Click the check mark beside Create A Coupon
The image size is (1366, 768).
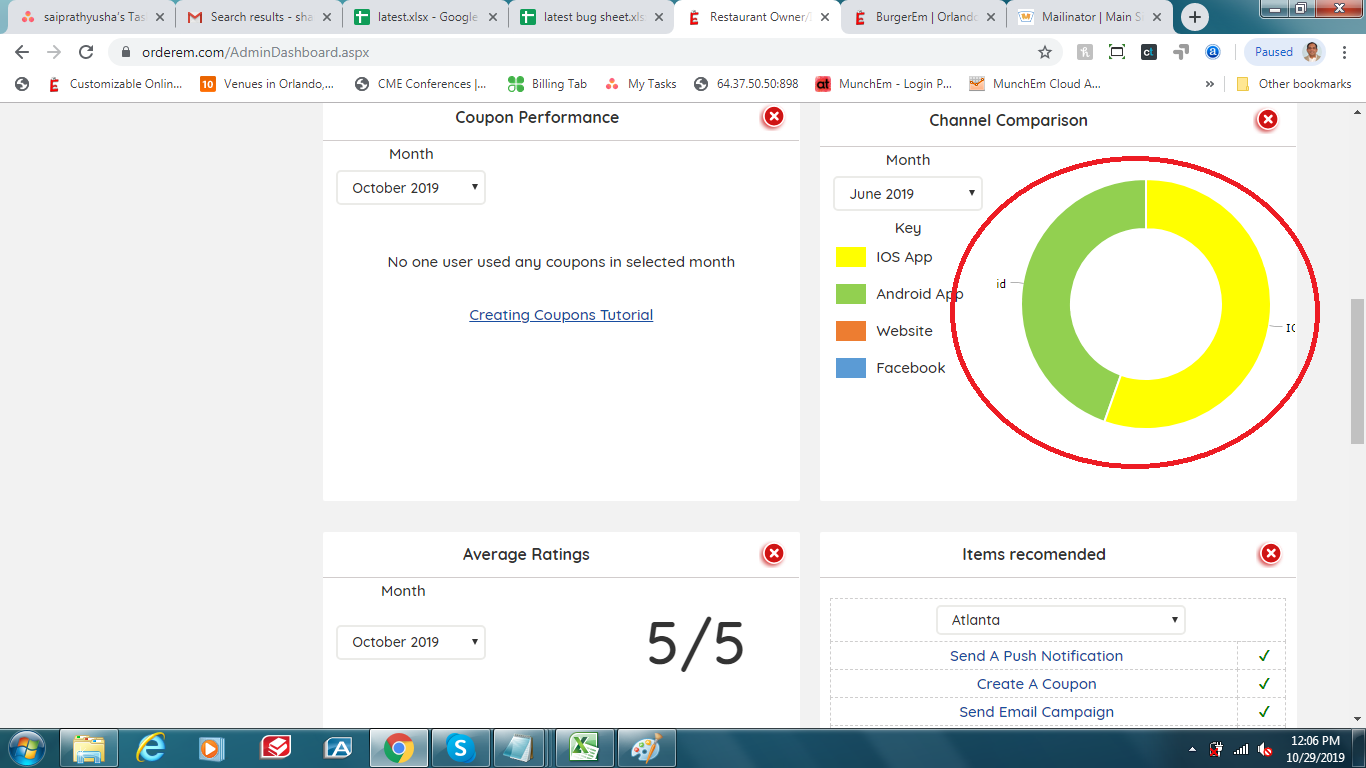coord(1264,684)
